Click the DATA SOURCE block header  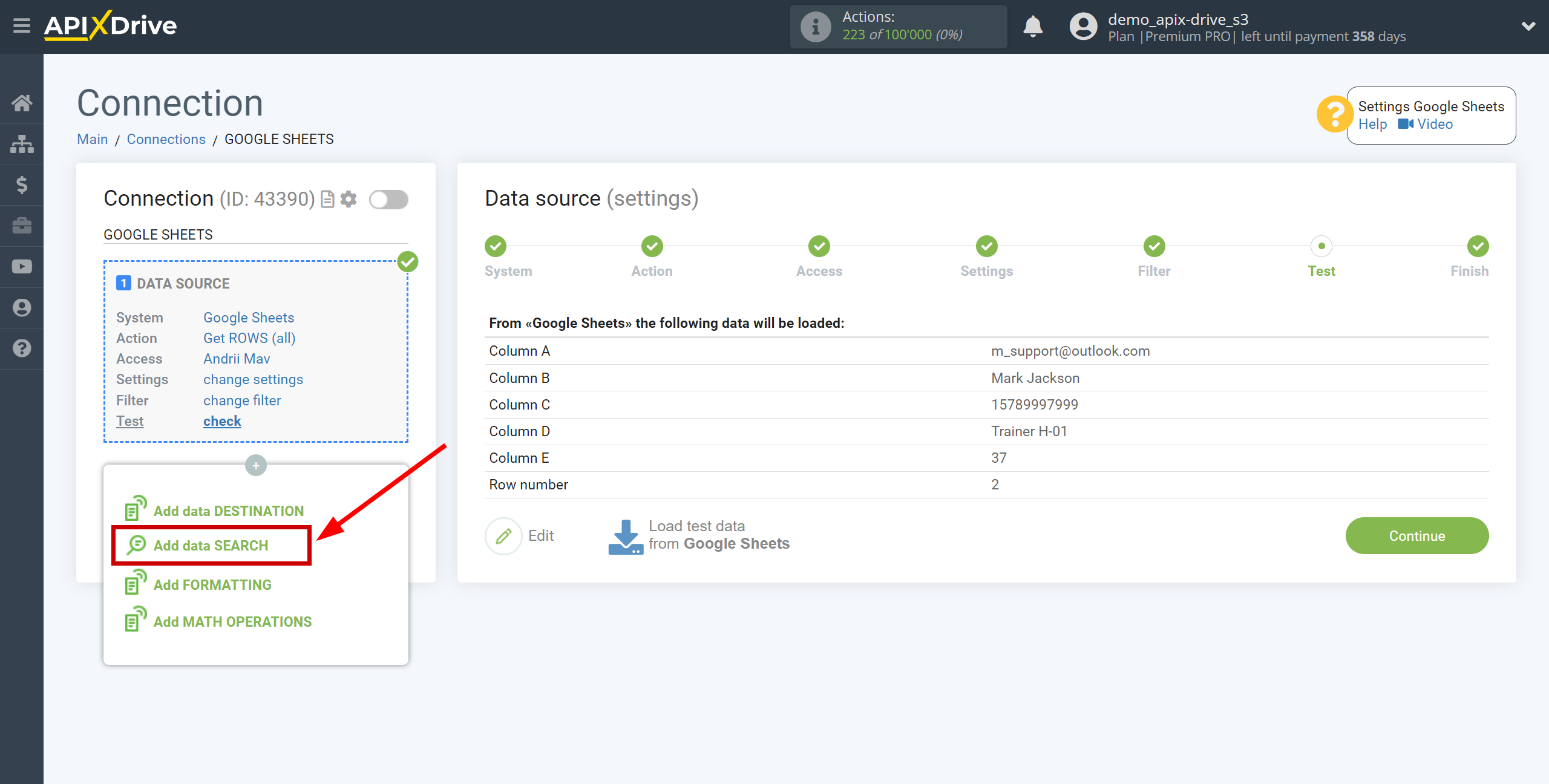tap(173, 284)
